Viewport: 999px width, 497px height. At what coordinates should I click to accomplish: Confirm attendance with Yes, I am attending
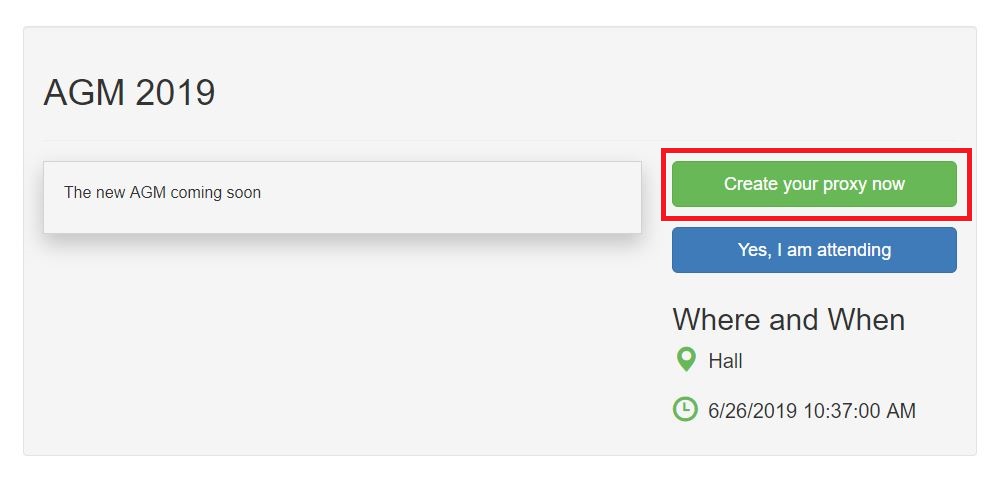814,250
